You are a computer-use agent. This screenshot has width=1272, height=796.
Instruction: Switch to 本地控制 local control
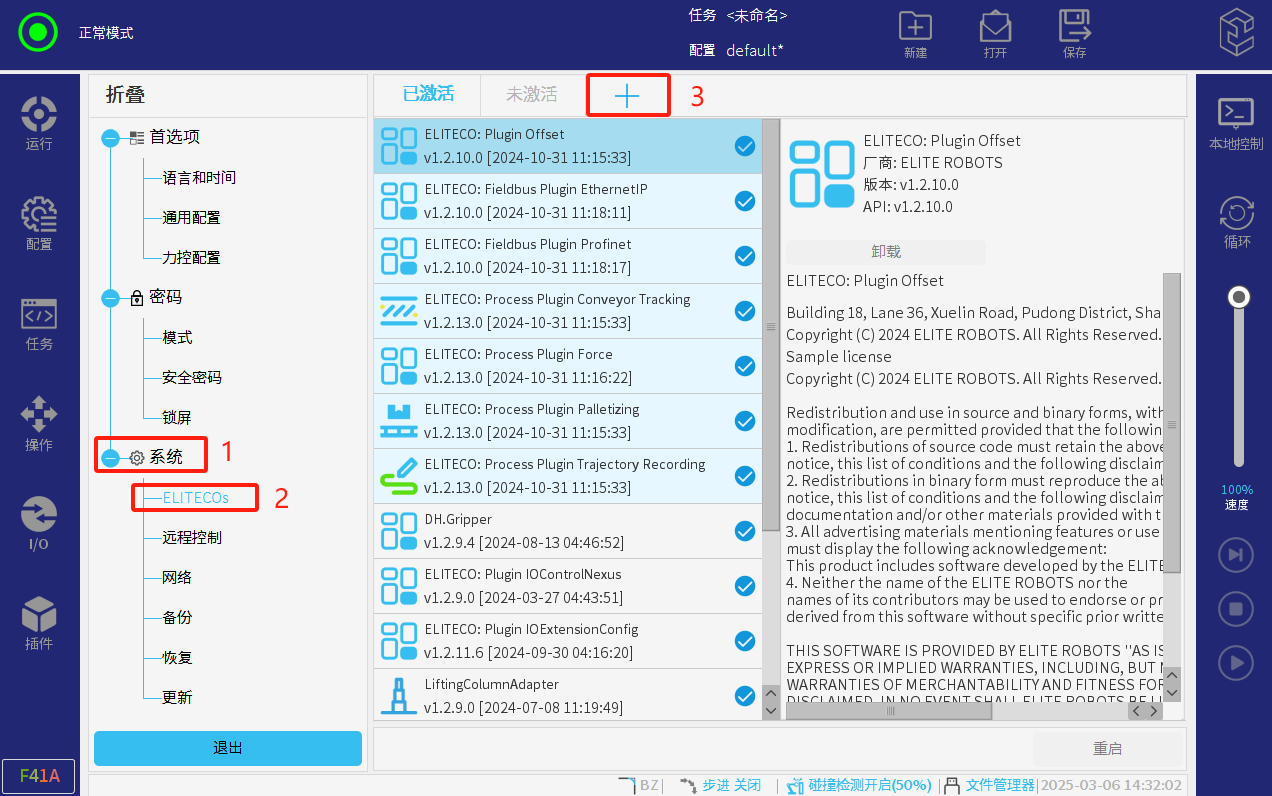click(1236, 124)
